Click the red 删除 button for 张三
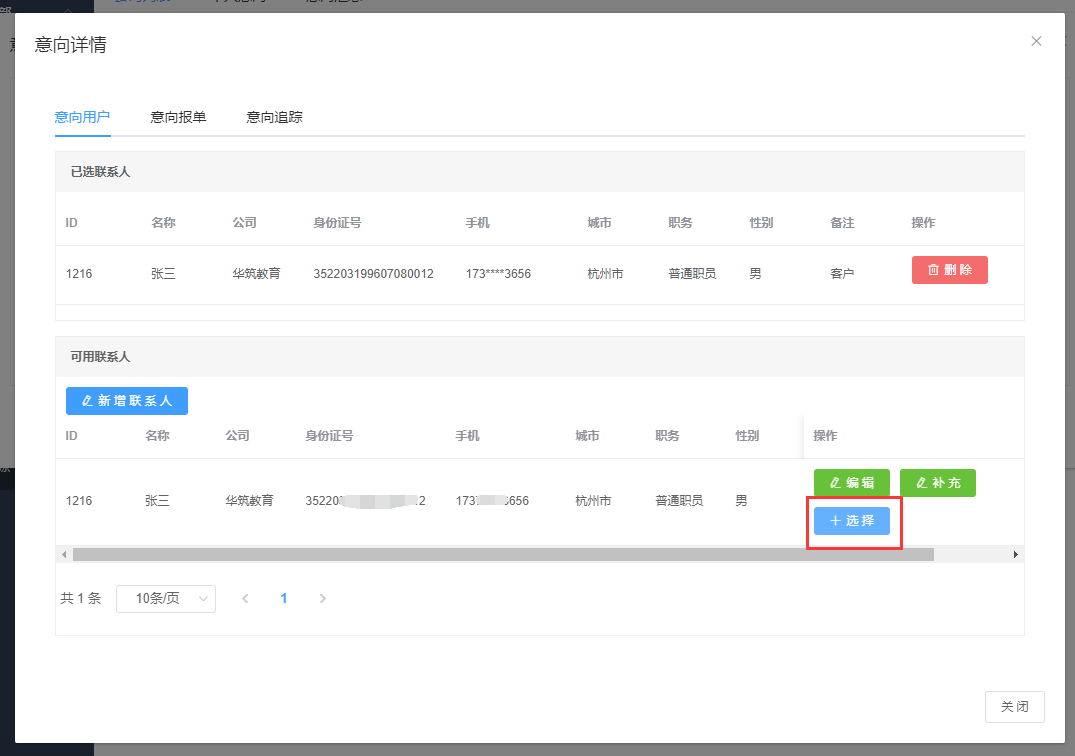 coord(949,270)
